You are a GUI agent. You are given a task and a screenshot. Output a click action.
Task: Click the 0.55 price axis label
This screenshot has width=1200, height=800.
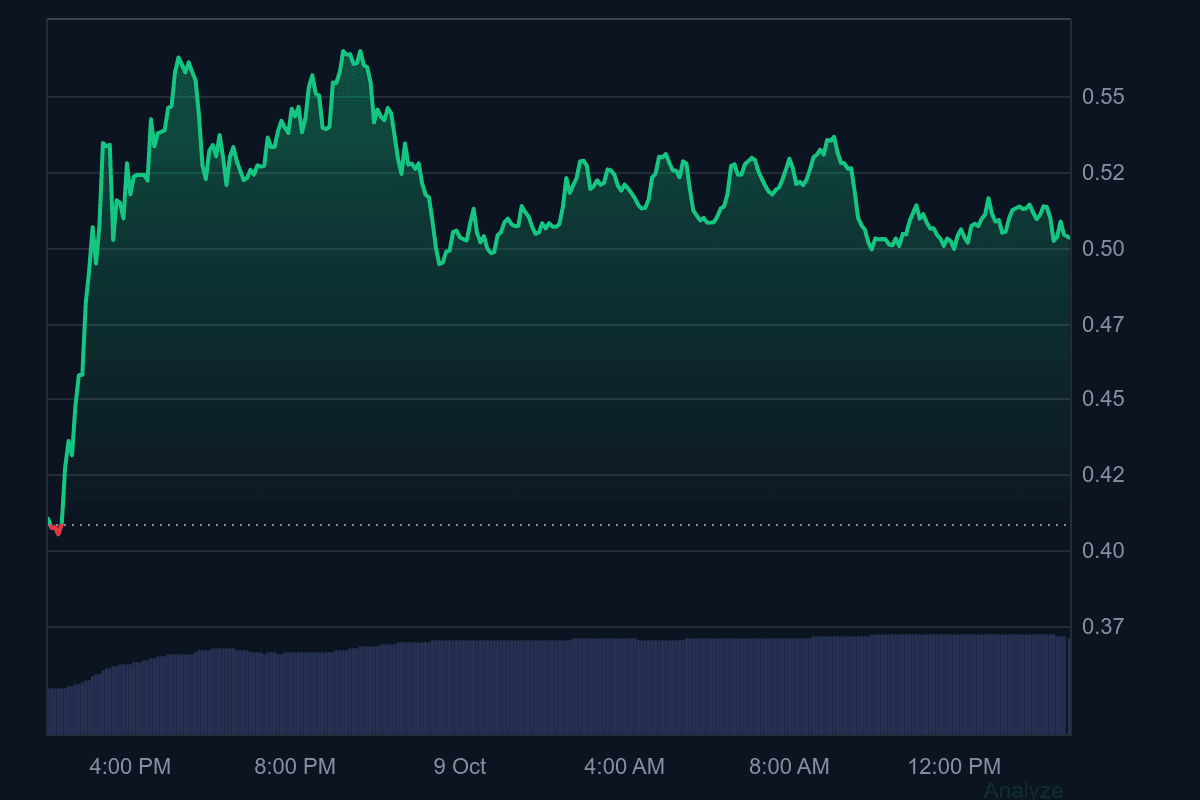(x=1103, y=97)
